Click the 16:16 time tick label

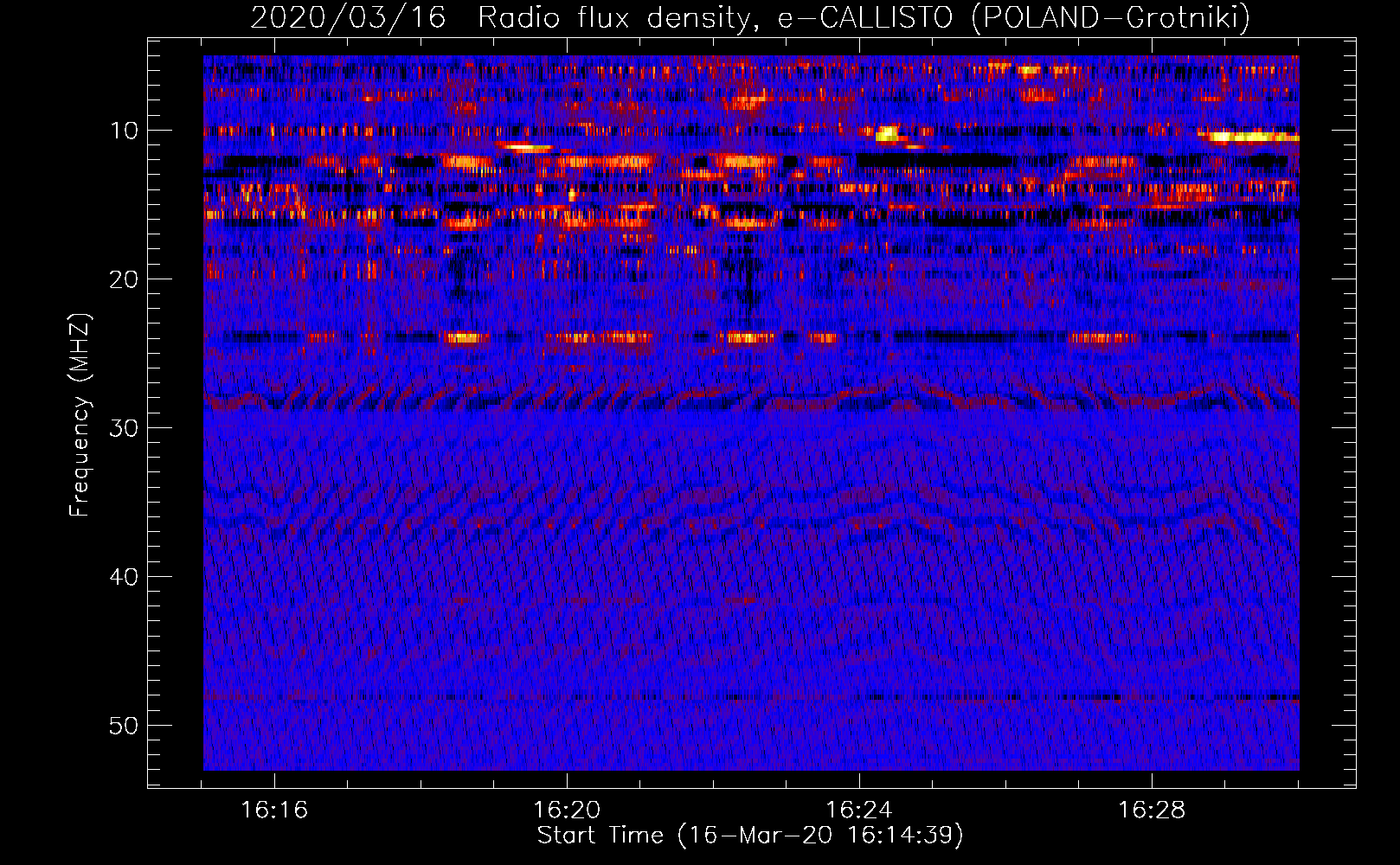coord(274,811)
